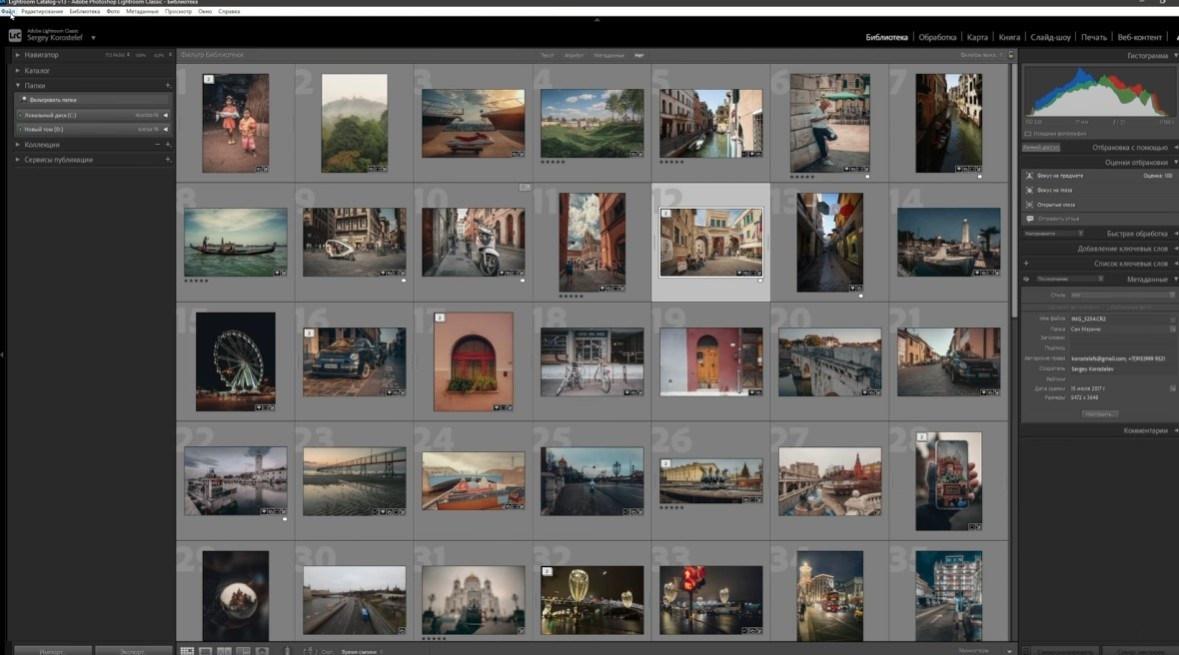Select the Атрибут filter option
Image resolution: width=1179 pixels, height=655 pixels.
pos(574,55)
